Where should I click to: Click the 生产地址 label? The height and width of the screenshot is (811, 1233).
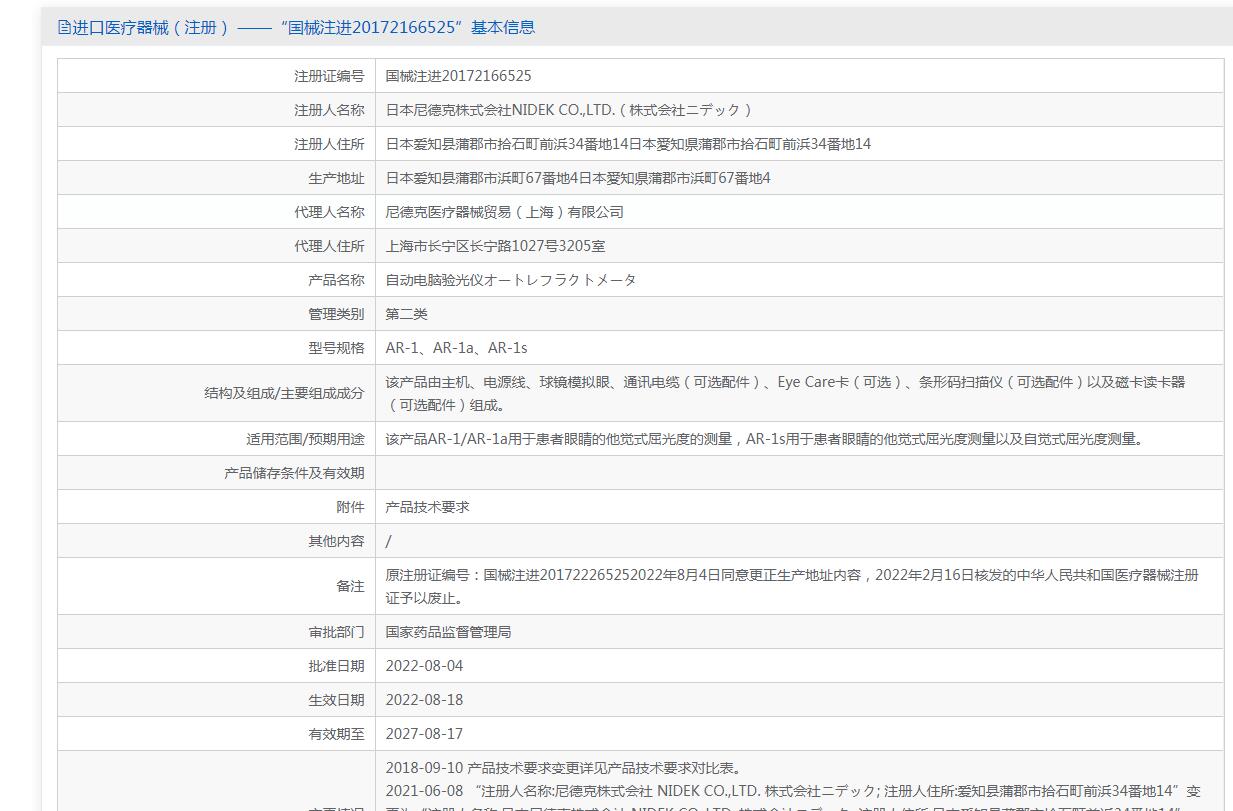click(336, 178)
